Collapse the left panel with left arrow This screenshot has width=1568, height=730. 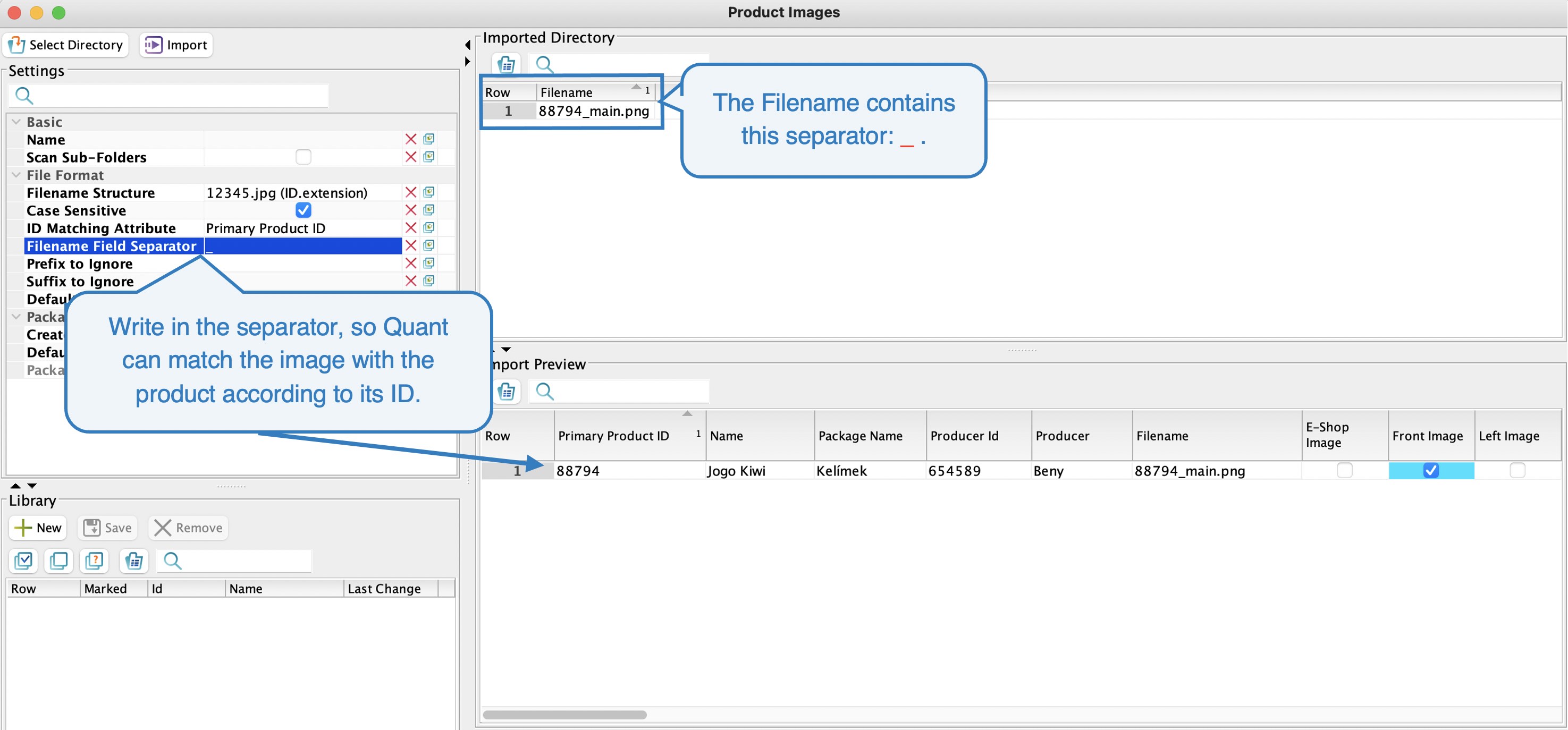coord(468,45)
